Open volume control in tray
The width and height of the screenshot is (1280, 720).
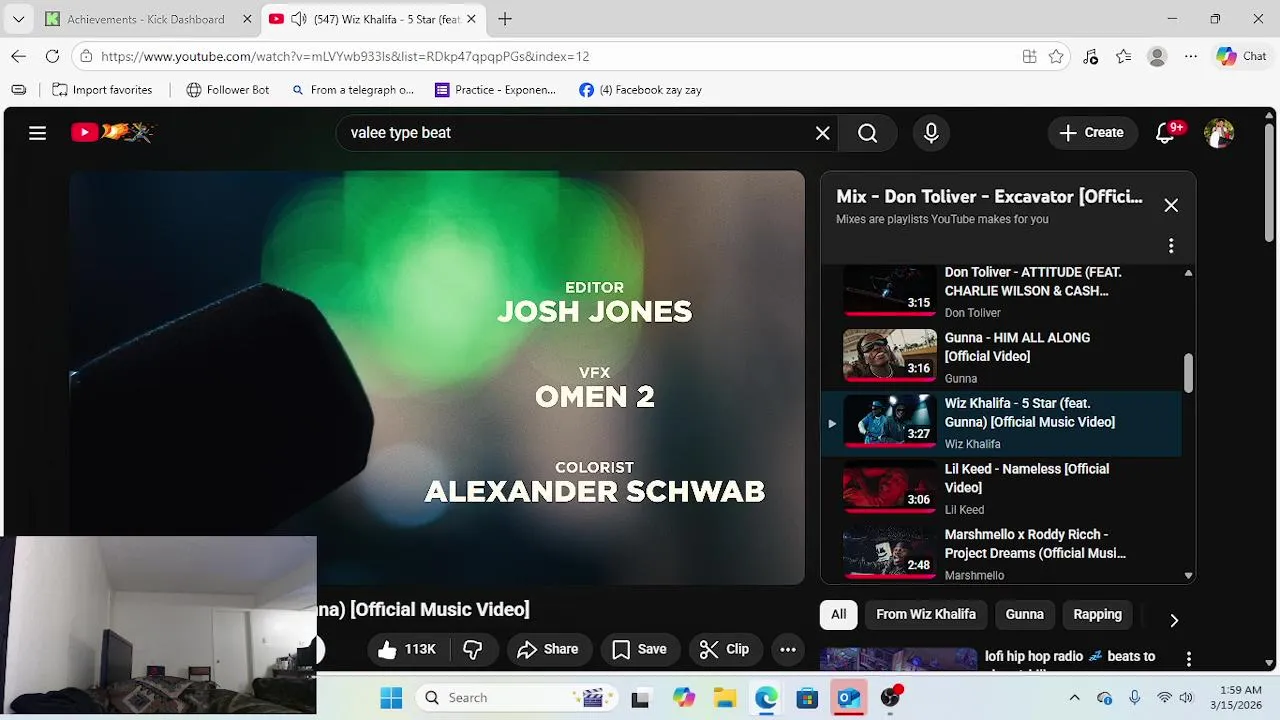(1186, 698)
